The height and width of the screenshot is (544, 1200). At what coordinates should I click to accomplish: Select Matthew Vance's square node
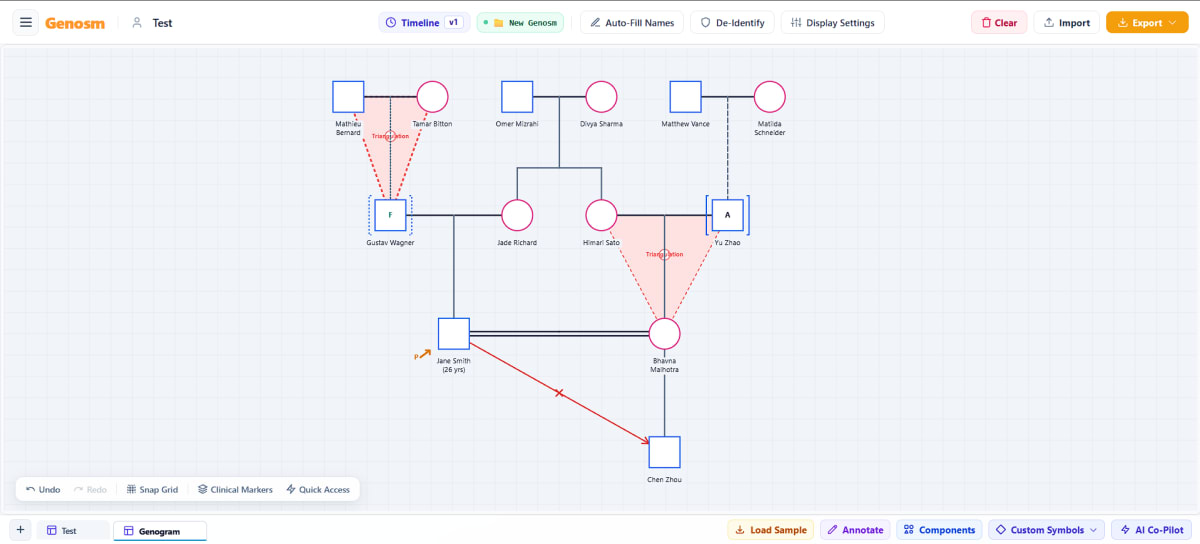pos(685,97)
